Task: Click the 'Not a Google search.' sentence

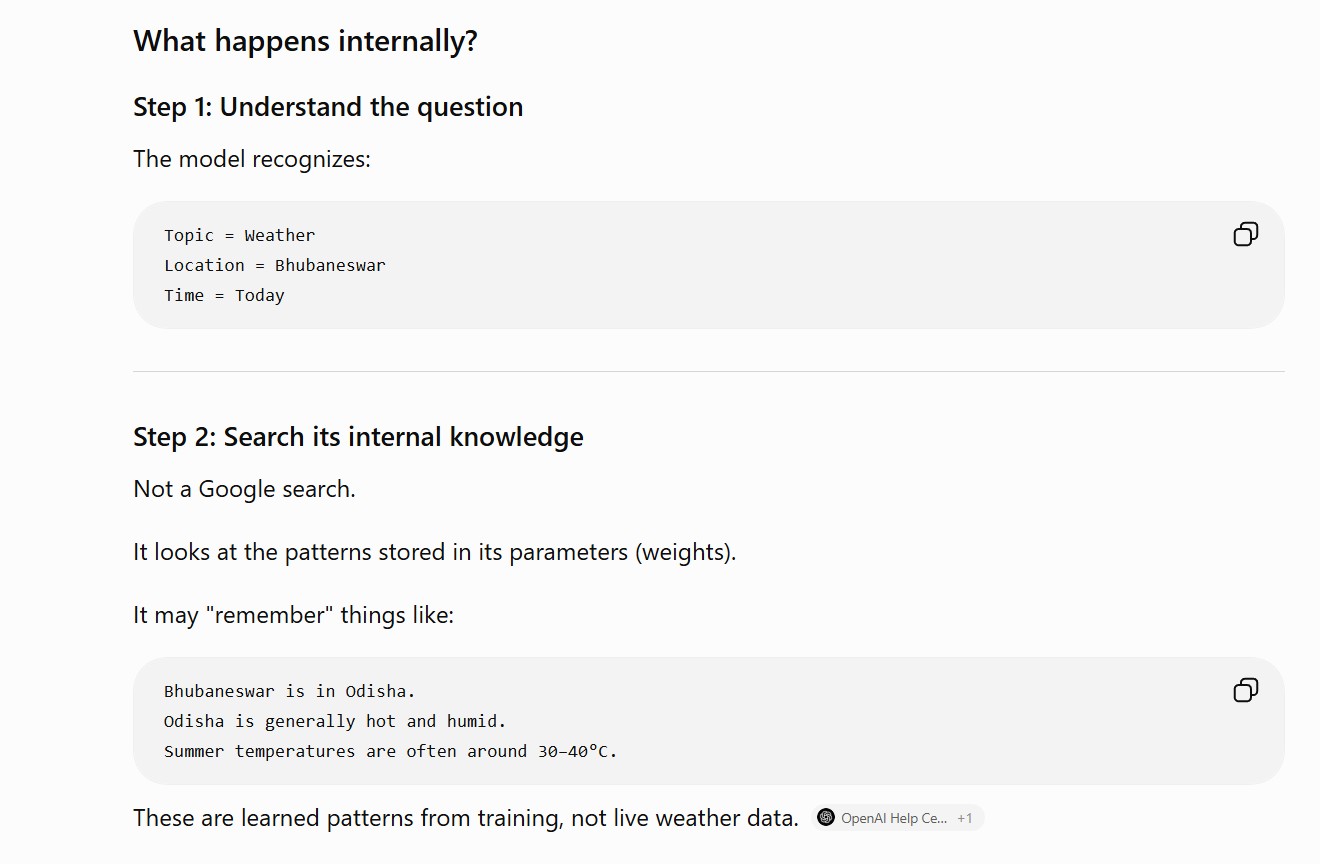Action: [x=244, y=489]
